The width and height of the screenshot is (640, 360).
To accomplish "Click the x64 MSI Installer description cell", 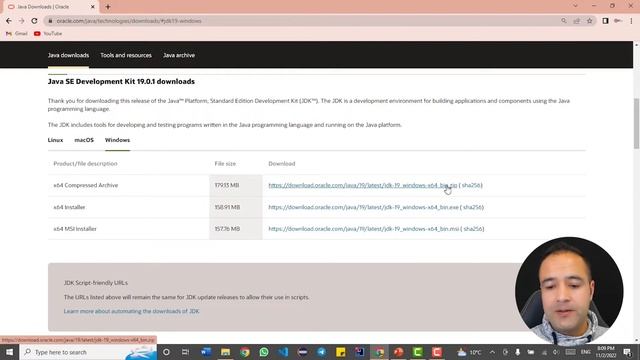I will 129,229.
